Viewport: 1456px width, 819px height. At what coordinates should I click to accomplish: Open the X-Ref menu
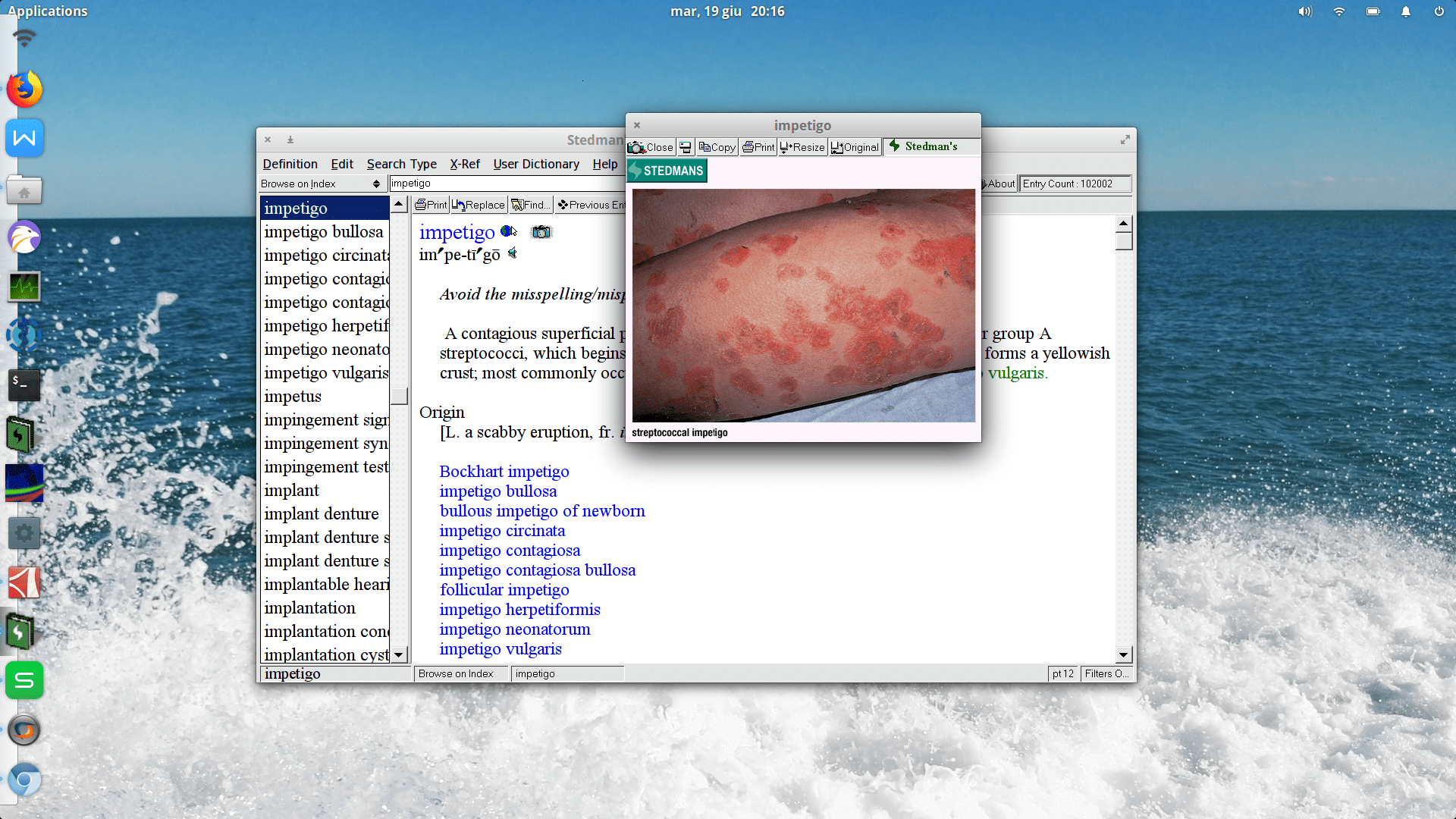pyautogui.click(x=465, y=164)
